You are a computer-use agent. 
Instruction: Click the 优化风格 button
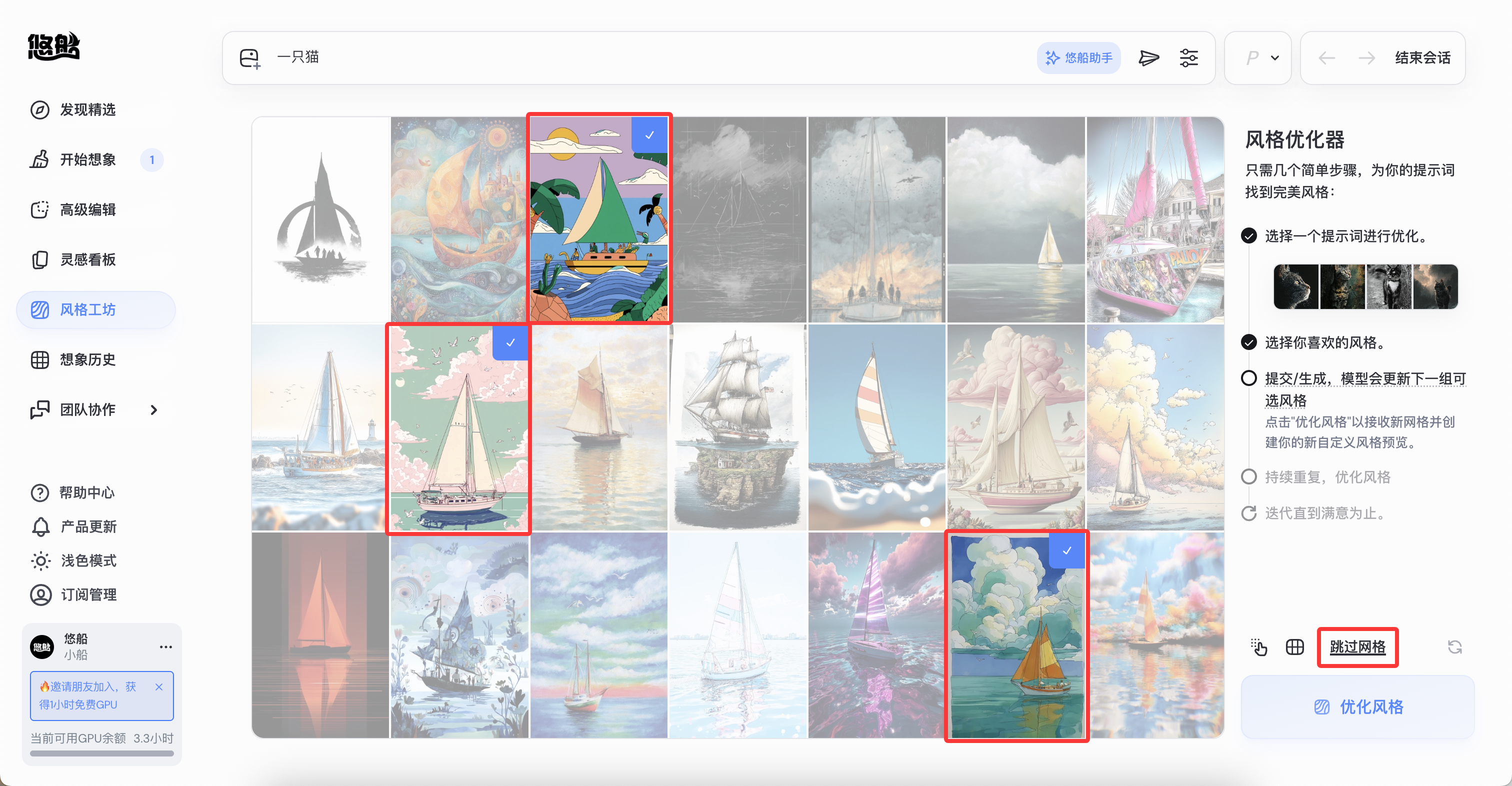[x=1357, y=707]
